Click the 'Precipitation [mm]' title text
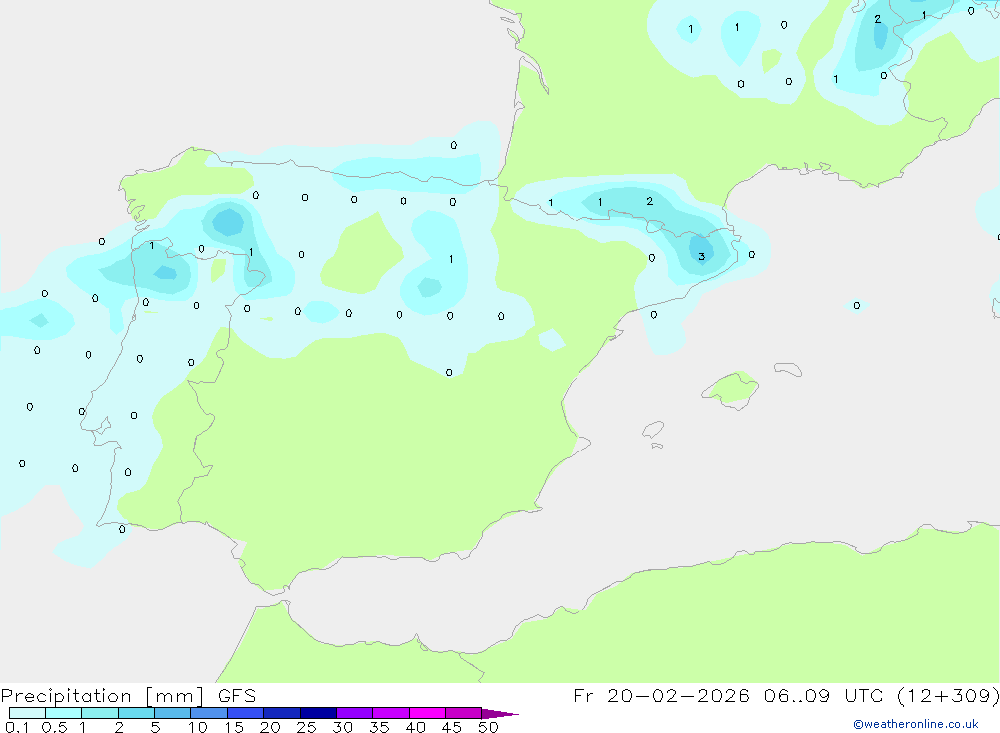This screenshot has width=1000, height=733. 102,696
